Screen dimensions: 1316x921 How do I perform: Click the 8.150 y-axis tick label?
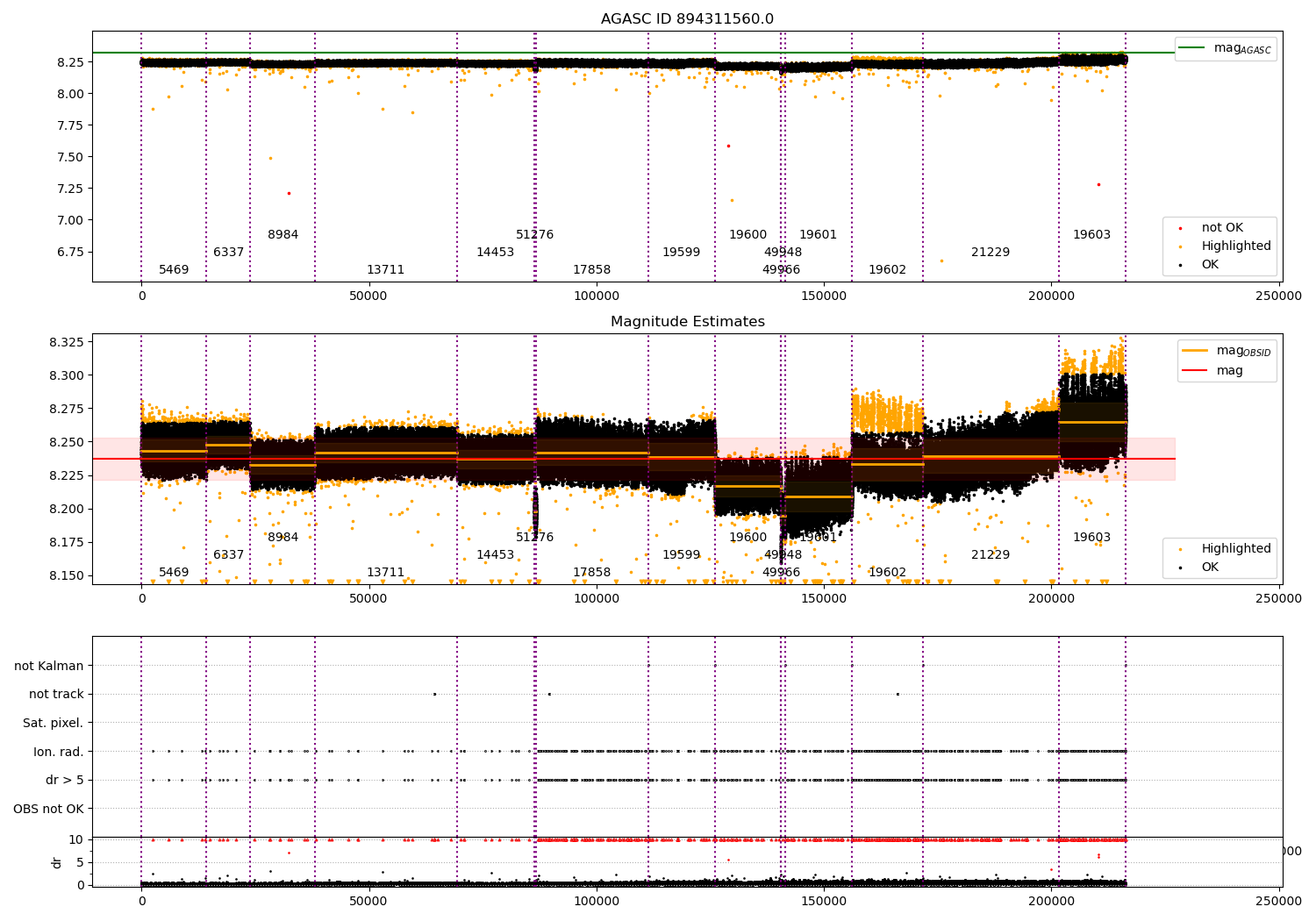pos(67,575)
